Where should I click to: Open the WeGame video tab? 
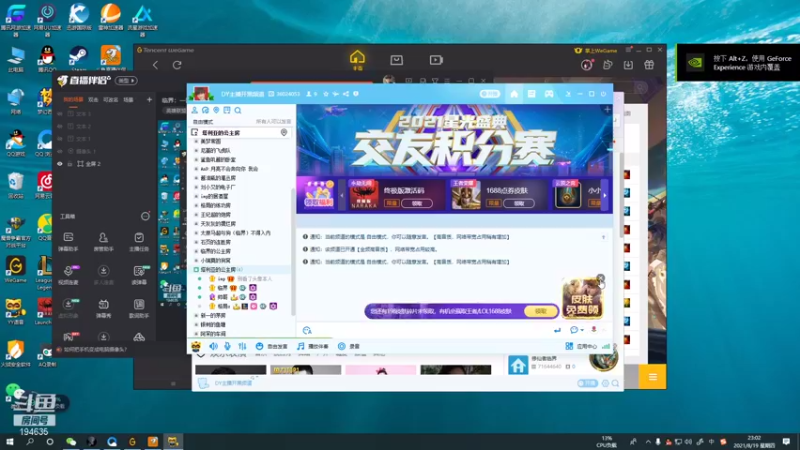(x=436, y=60)
